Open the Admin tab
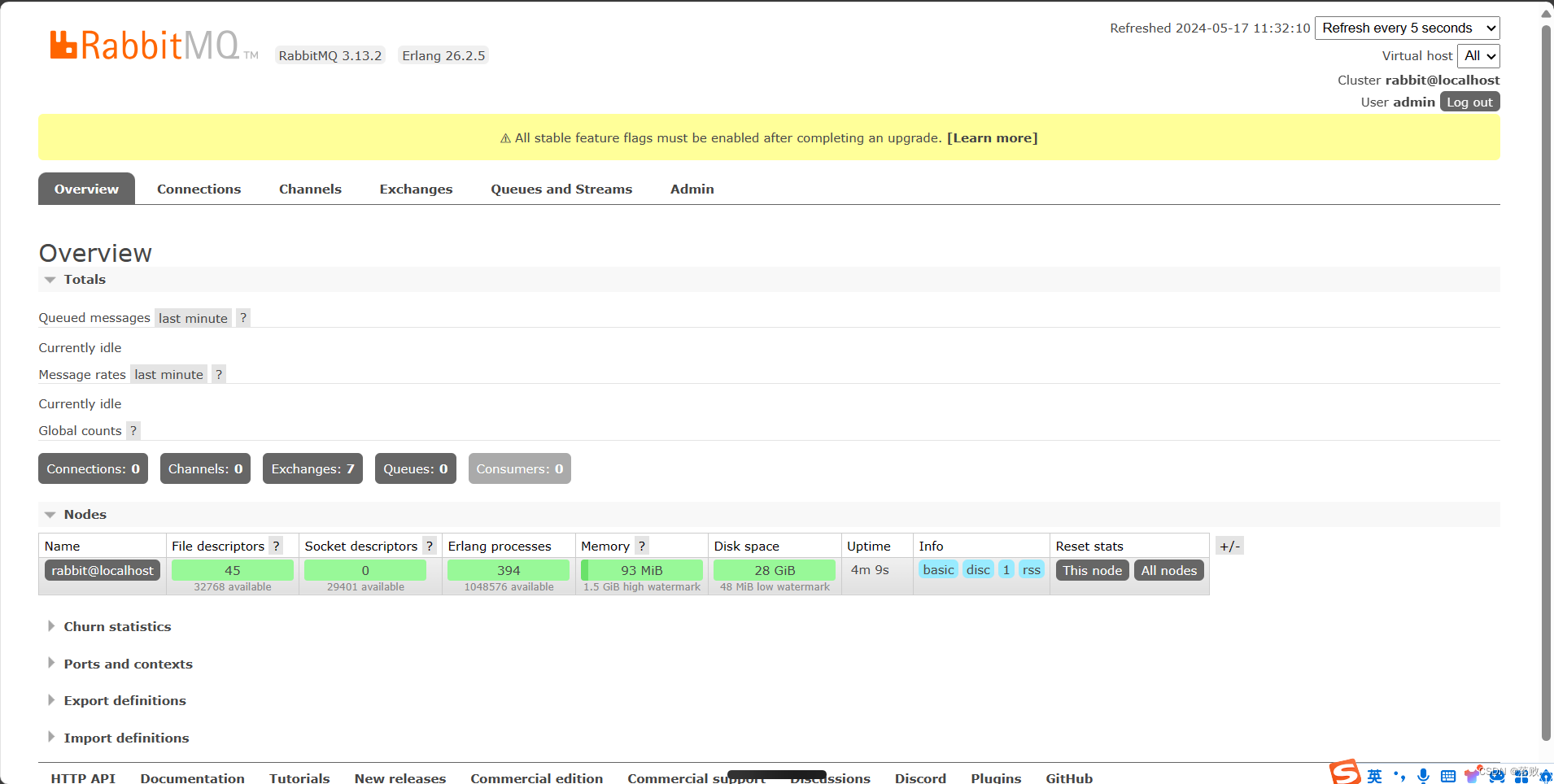Image resolution: width=1554 pixels, height=784 pixels. [x=692, y=189]
